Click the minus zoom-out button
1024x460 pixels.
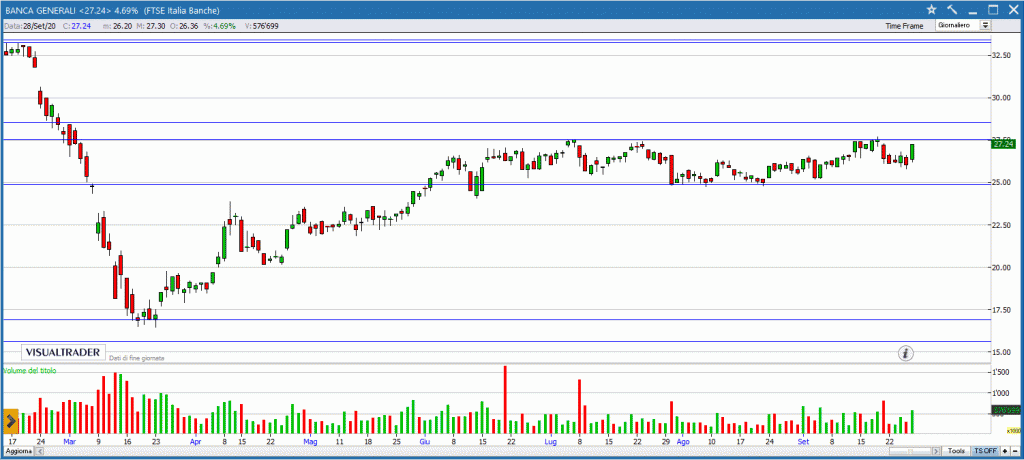pyautogui.click(x=1015, y=451)
